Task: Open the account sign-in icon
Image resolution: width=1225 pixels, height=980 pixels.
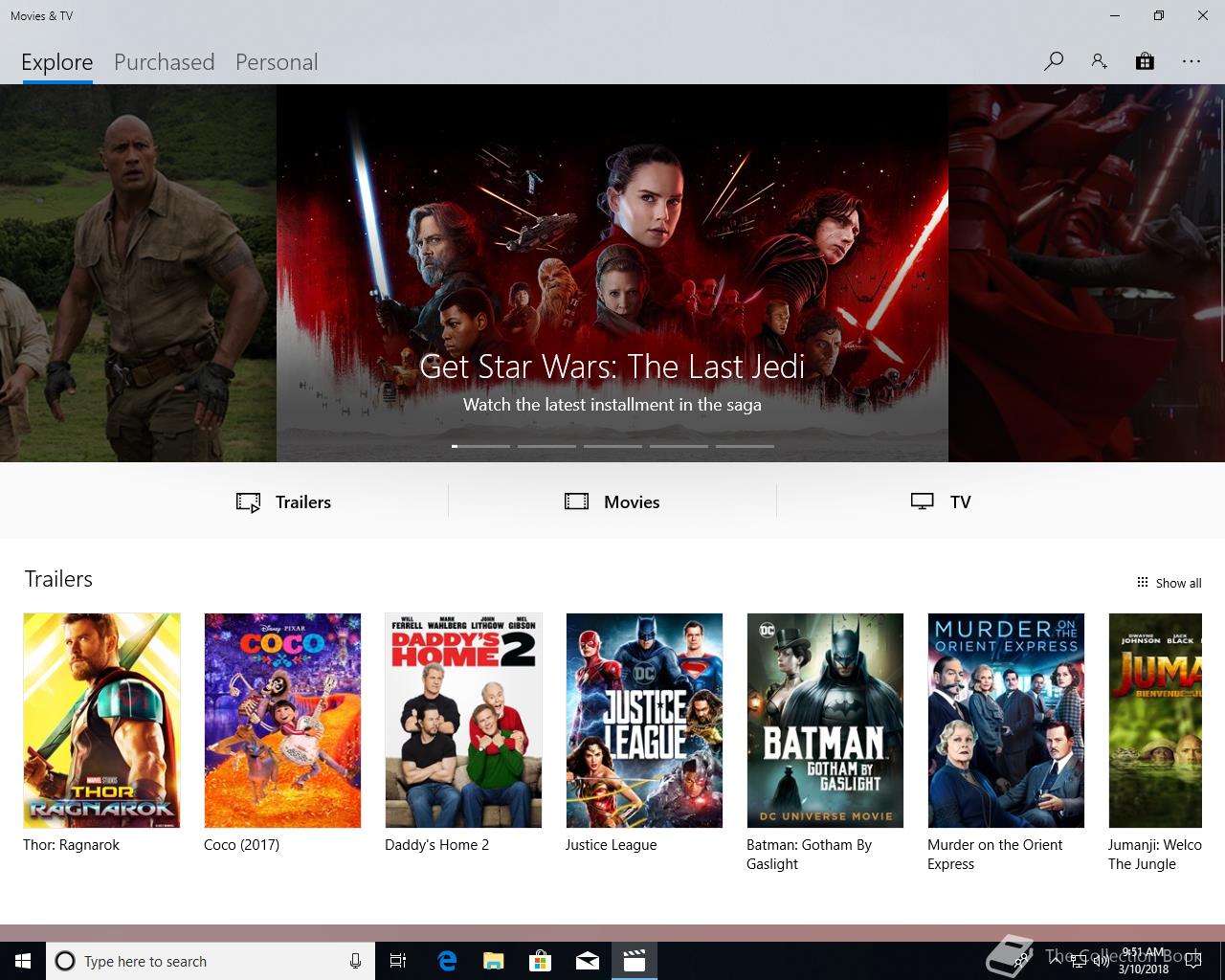Action: tap(1099, 61)
